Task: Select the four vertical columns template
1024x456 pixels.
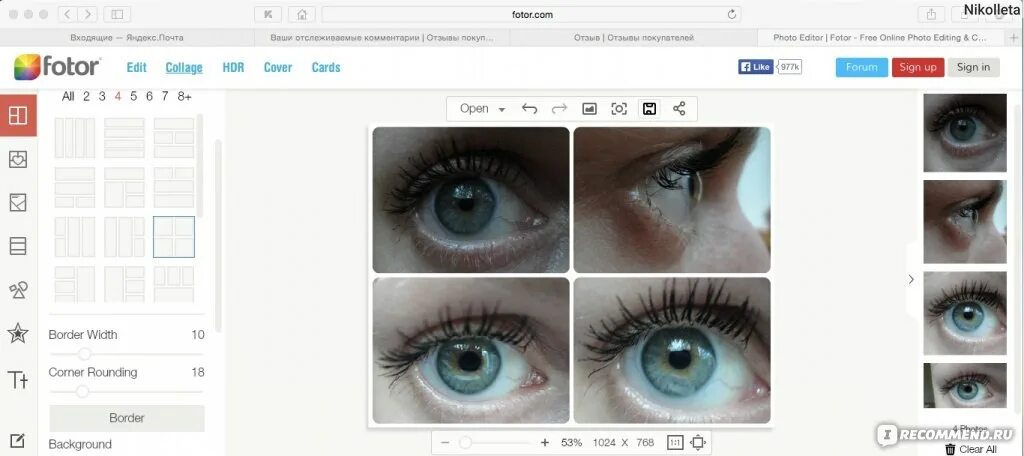Action: [x=74, y=138]
